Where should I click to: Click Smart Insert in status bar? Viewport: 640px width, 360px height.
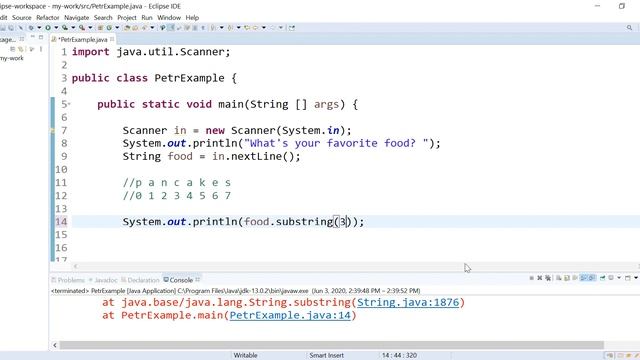[x=326, y=356]
